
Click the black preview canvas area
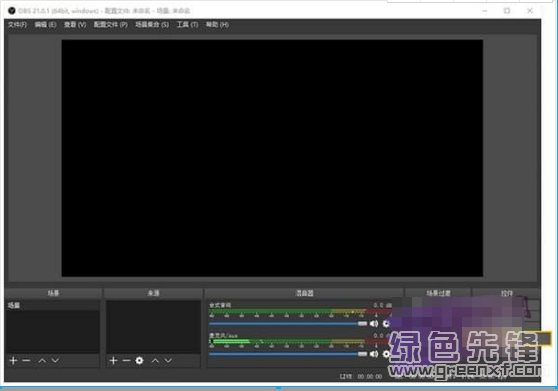[272, 158]
